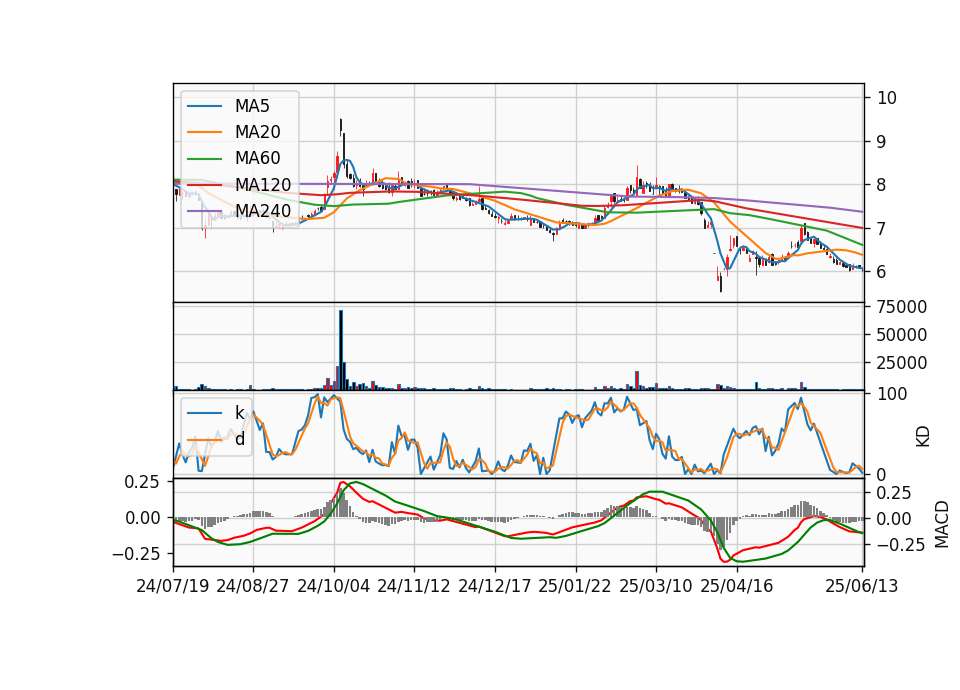This screenshot has width=960, height=690.
Task: Select the k label in KD legend
Action: (239, 413)
